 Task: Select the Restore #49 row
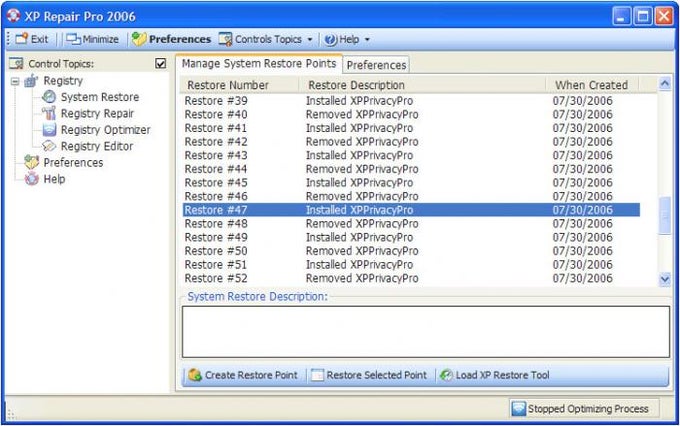pyautogui.click(x=411, y=237)
